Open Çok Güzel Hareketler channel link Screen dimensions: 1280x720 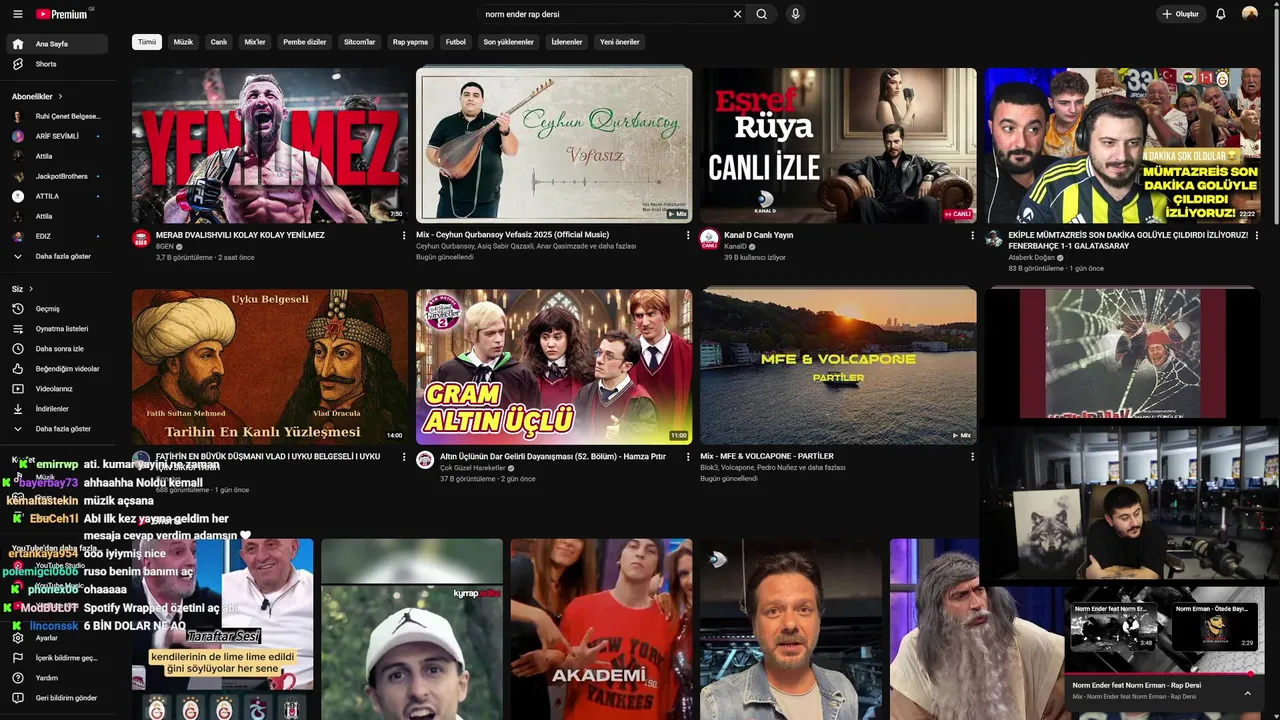click(472, 468)
